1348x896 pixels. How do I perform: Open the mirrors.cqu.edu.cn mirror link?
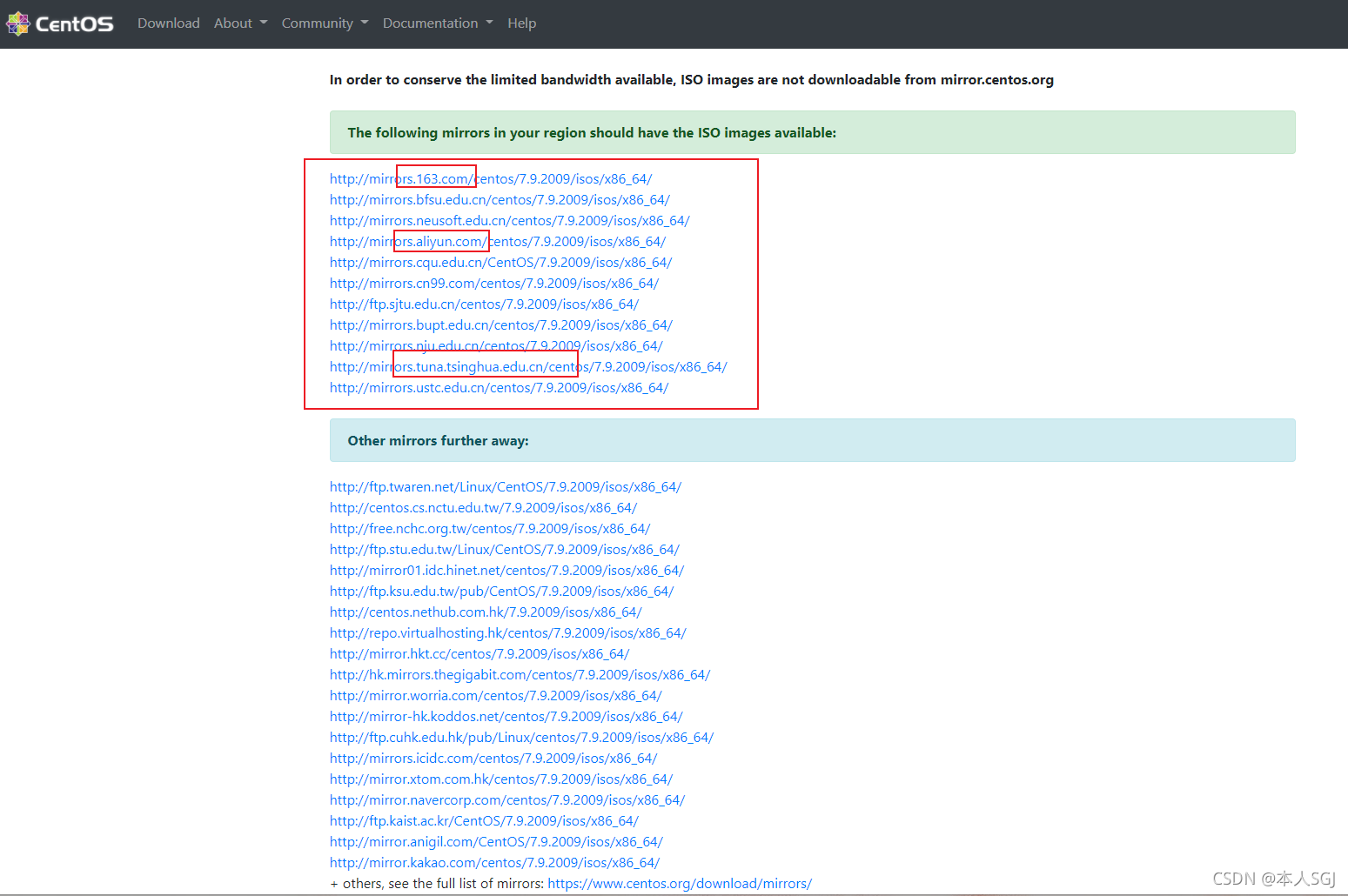[501, 263]
